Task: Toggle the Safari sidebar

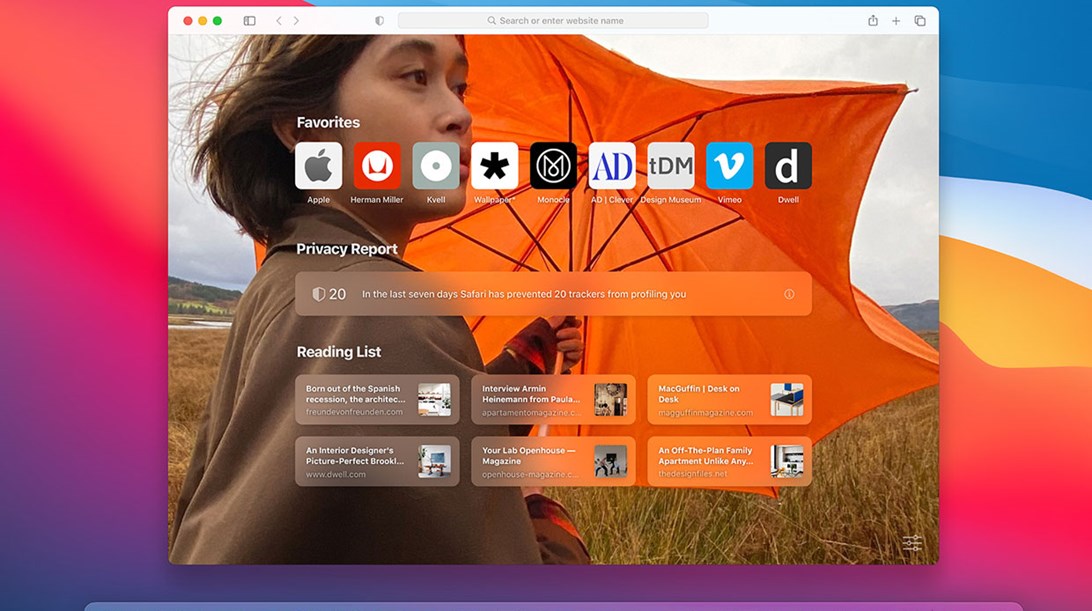Action: [x=249, y=21]
